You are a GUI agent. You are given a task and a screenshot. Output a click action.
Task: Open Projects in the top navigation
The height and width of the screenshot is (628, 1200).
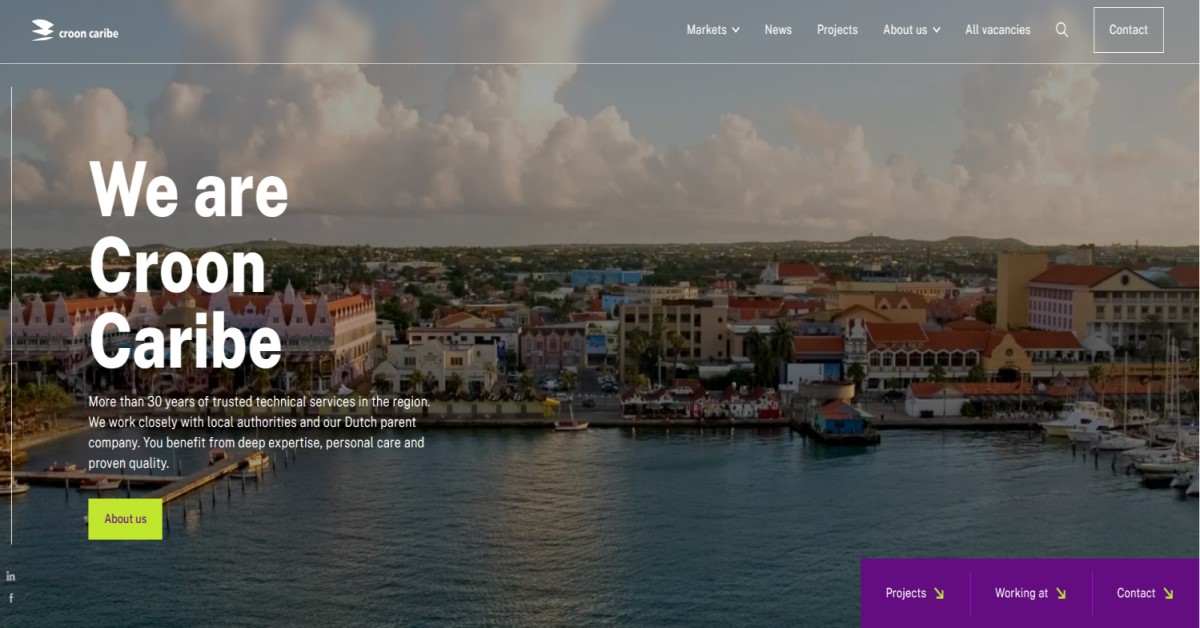coord(837,30)
